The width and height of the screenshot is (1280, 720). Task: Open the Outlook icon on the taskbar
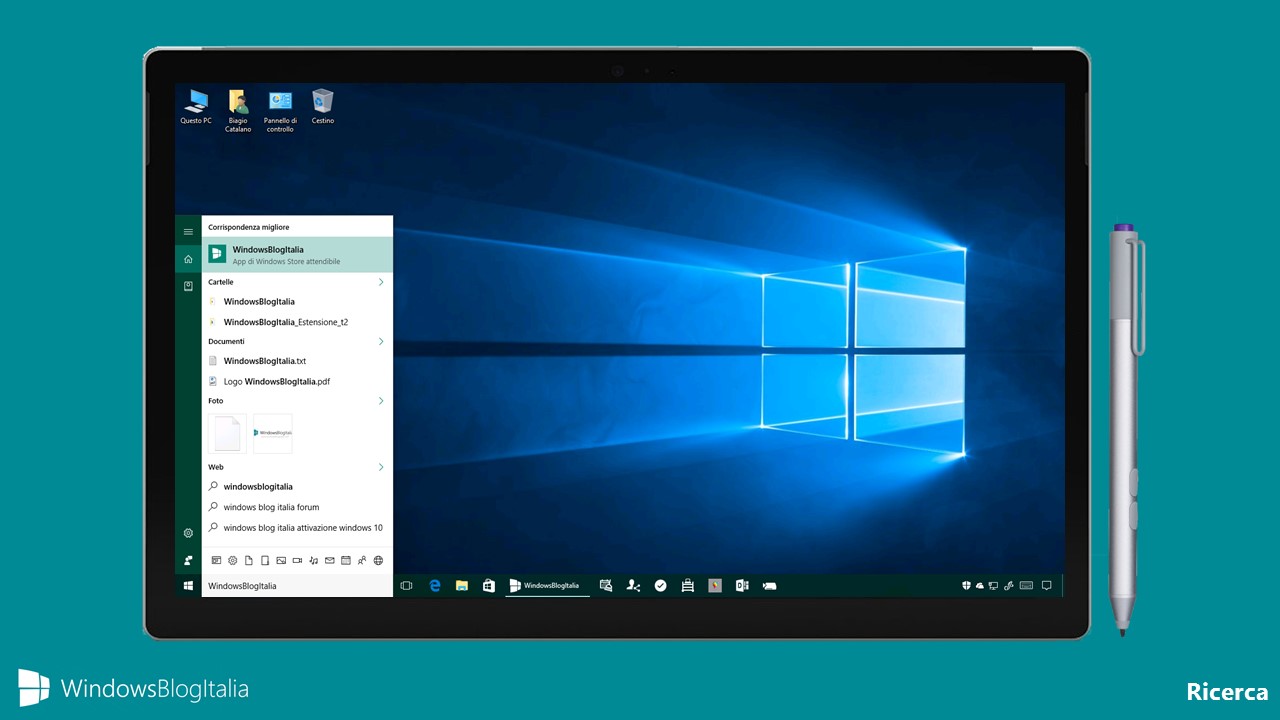click(742, 586)
